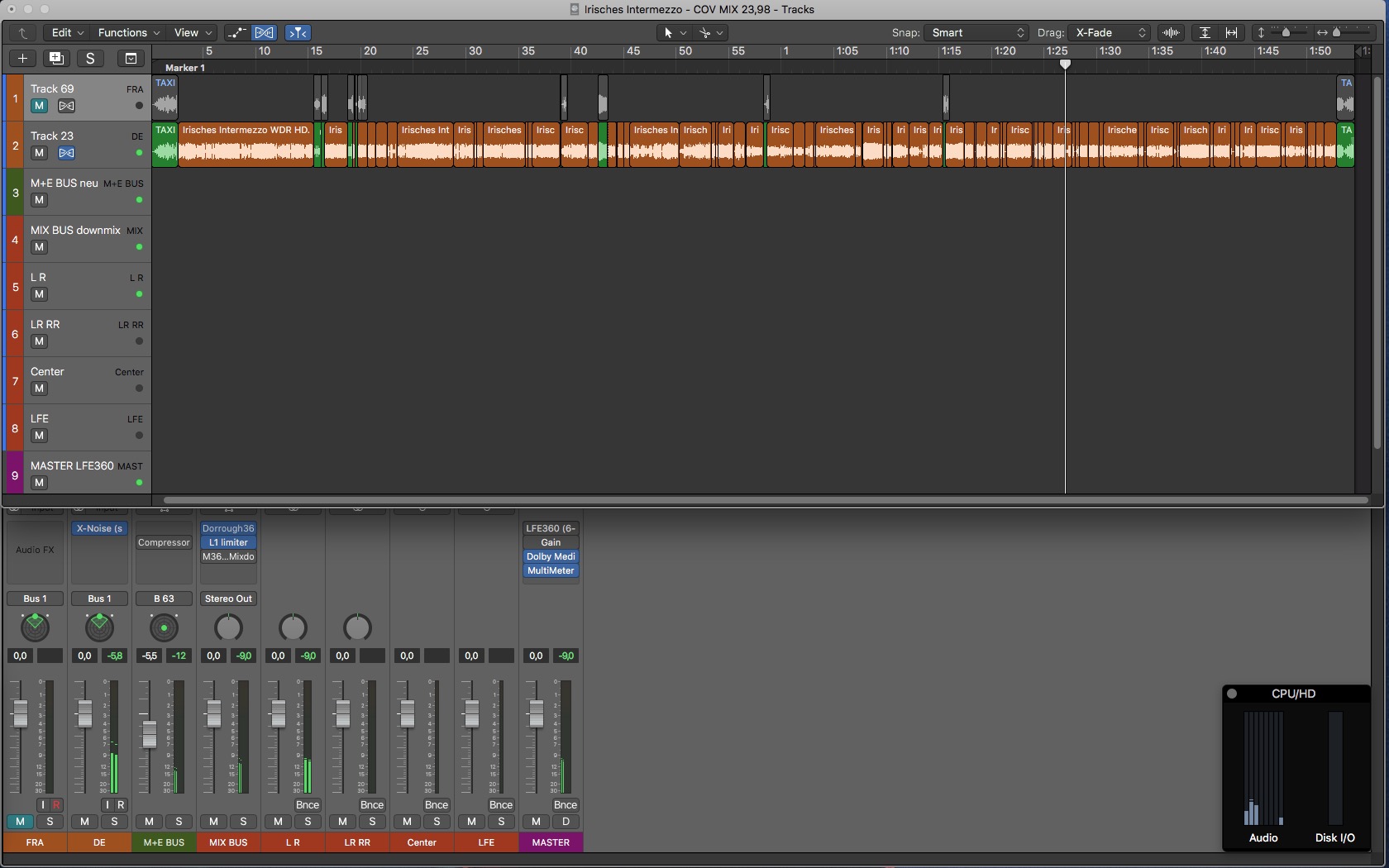Click the record R button on FRA channel
The width and height of the screenshot is (1389, 868).
56,805
